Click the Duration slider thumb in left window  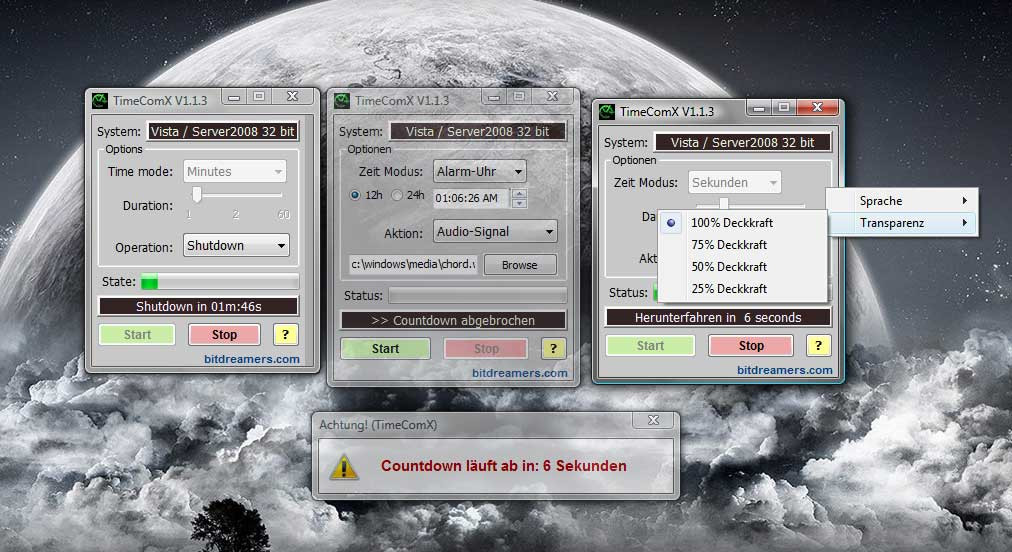(x=197, y=194)
